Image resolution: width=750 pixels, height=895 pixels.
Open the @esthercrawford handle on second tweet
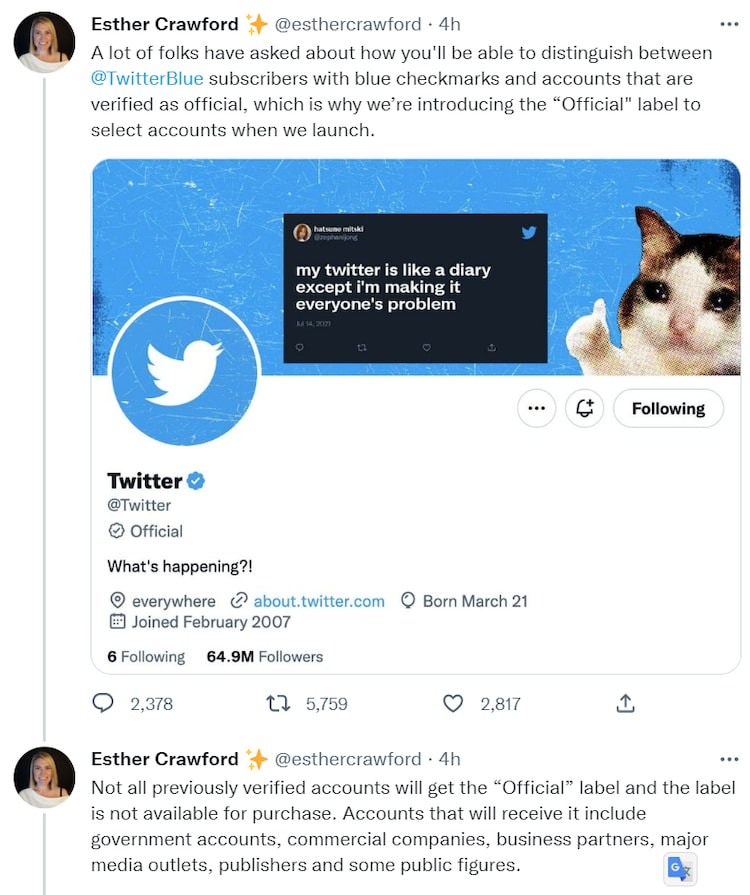point(347,758)
